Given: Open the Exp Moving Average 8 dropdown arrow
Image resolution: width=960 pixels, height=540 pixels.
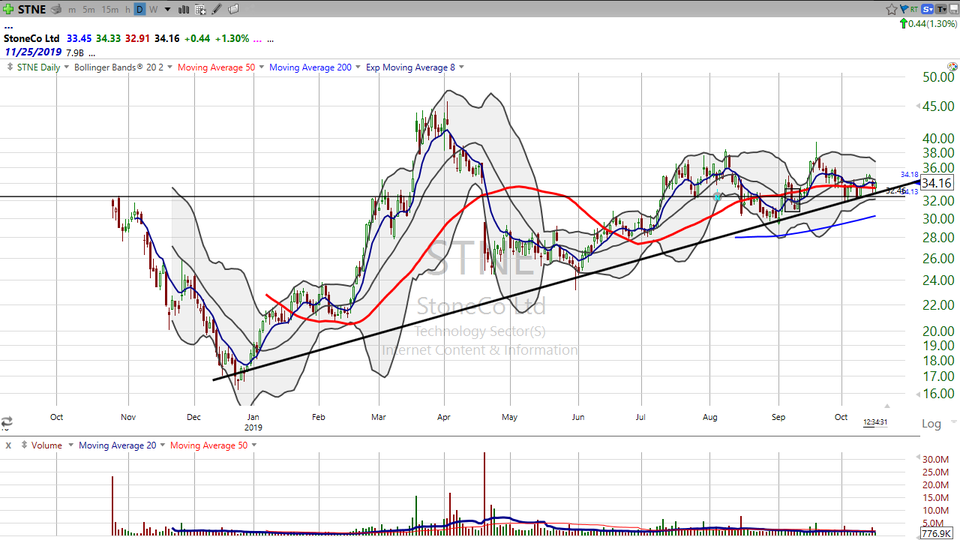Looking at the screenshot, I should 462,67.
